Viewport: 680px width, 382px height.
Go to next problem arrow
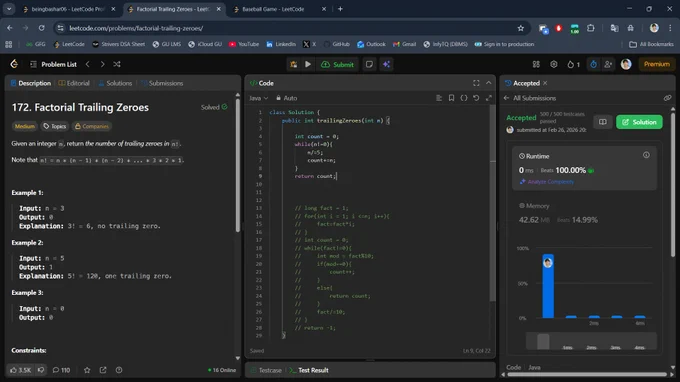click(x=102, y=64)
